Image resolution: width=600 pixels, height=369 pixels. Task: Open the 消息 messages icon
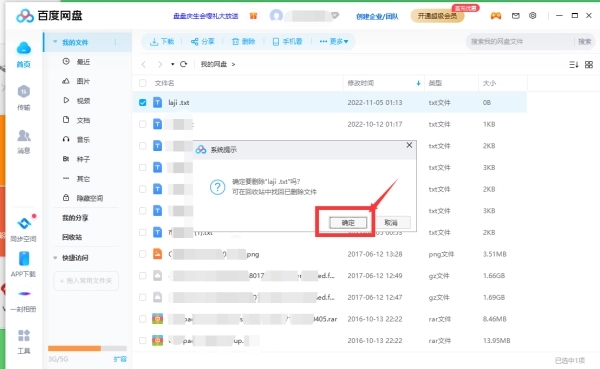point(23,141)
